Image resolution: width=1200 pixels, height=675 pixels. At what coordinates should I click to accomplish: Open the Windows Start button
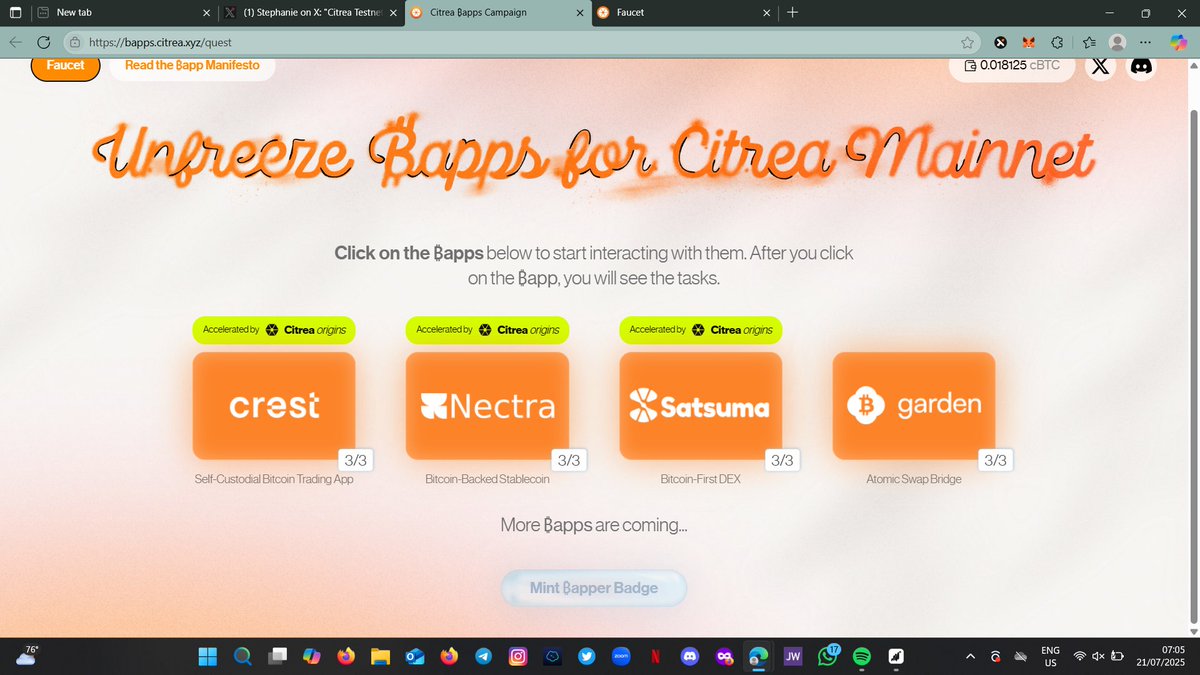pos(207,656)
